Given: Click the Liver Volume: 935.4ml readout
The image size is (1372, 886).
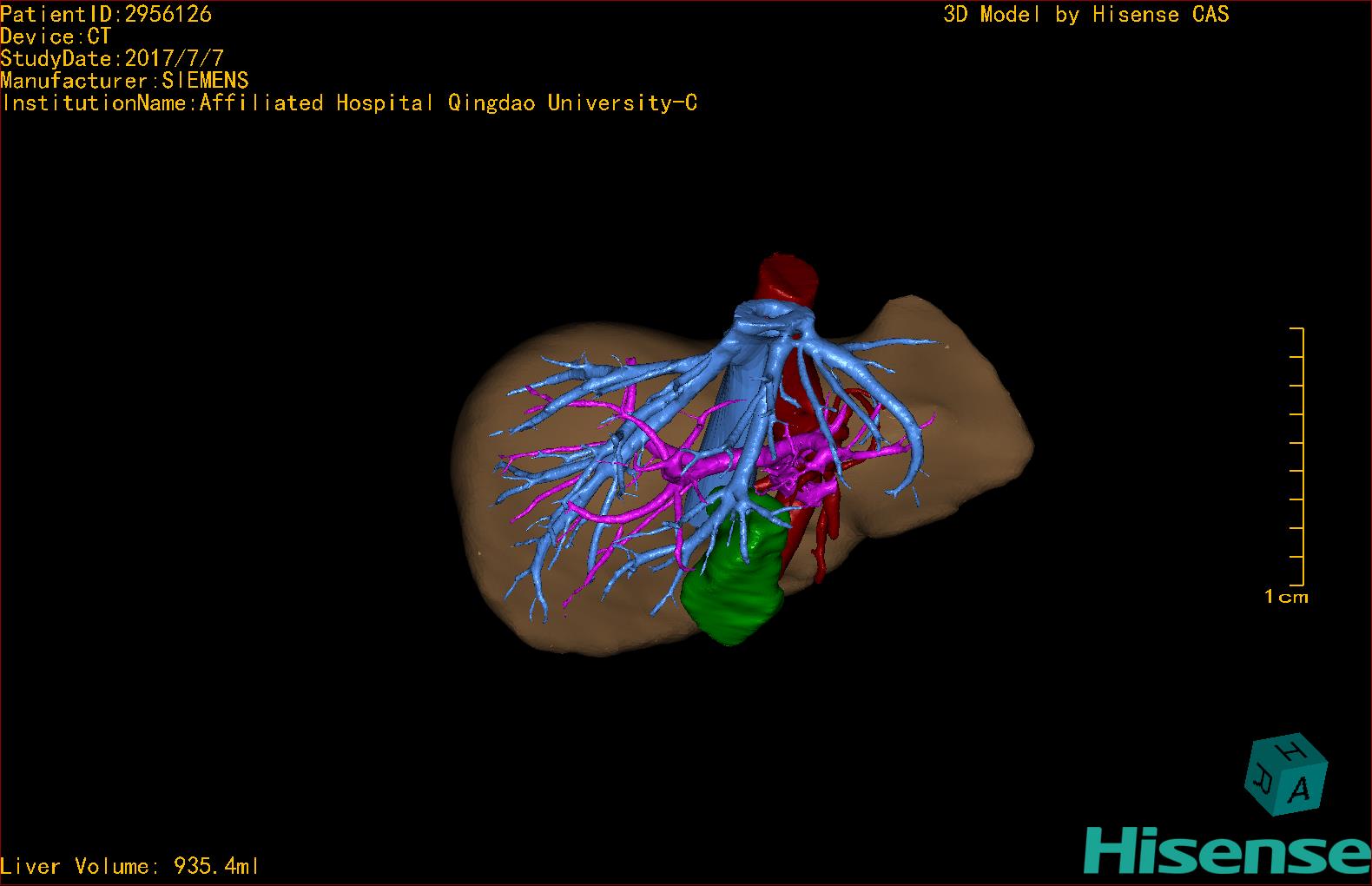Looking at the screenshot, I should pos(129,866).
